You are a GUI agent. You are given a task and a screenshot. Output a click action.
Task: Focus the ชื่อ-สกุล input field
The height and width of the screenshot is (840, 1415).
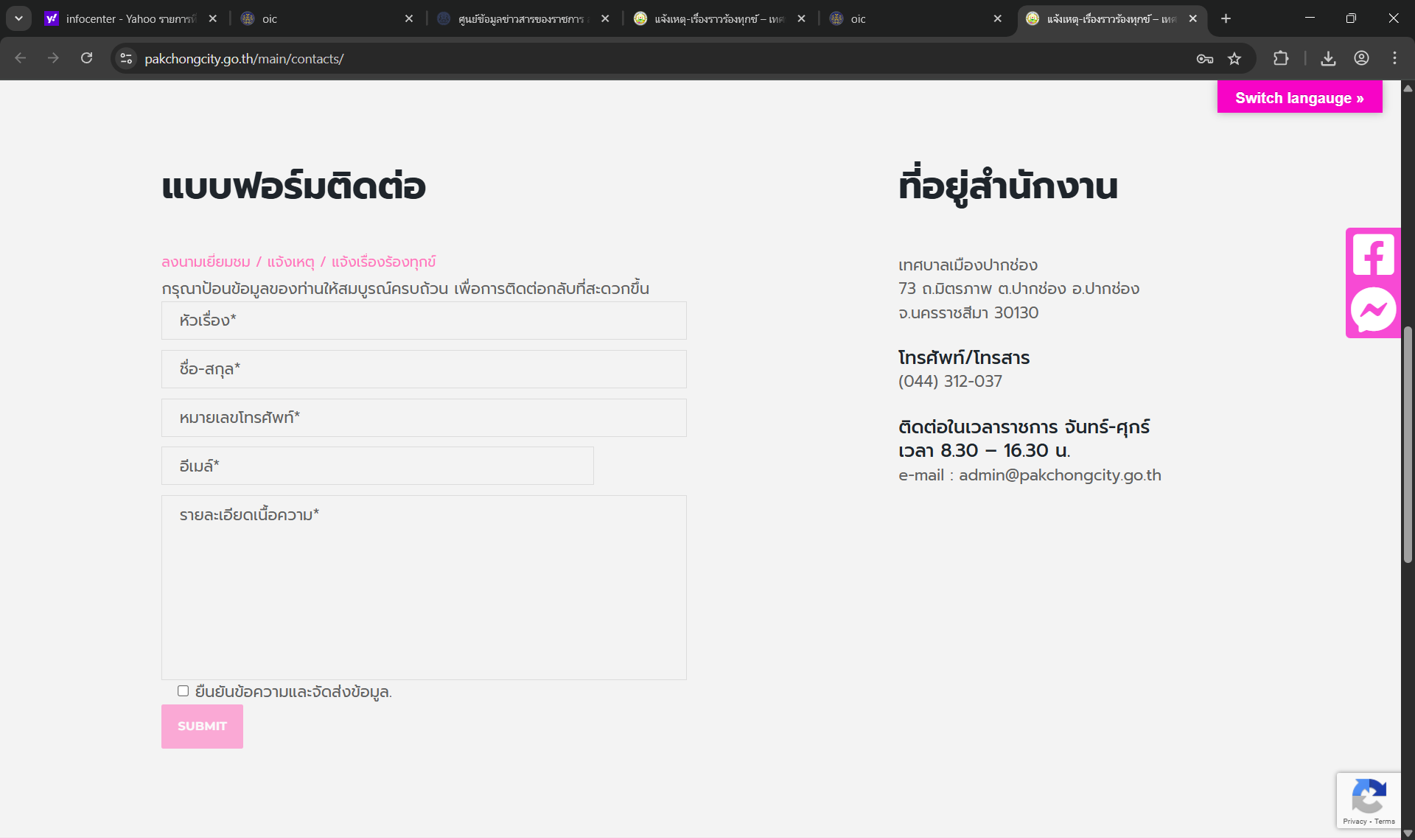click(424, 369)
